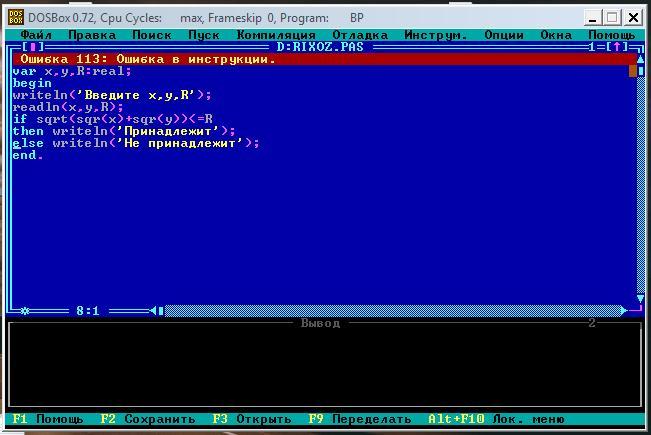This screenshot has height=435, width=651.
Task: Click the readln(x,y,R); line
Action: point(68,107)
